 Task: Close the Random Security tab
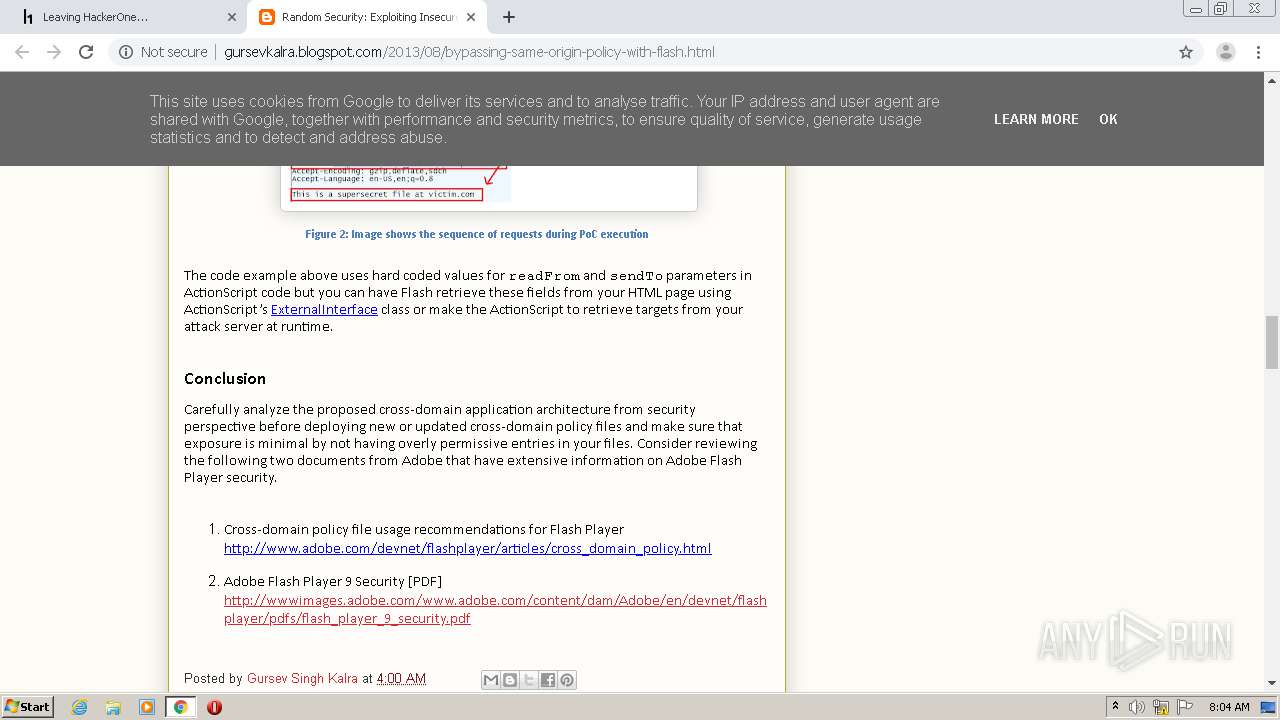click(x=471, y=17)
